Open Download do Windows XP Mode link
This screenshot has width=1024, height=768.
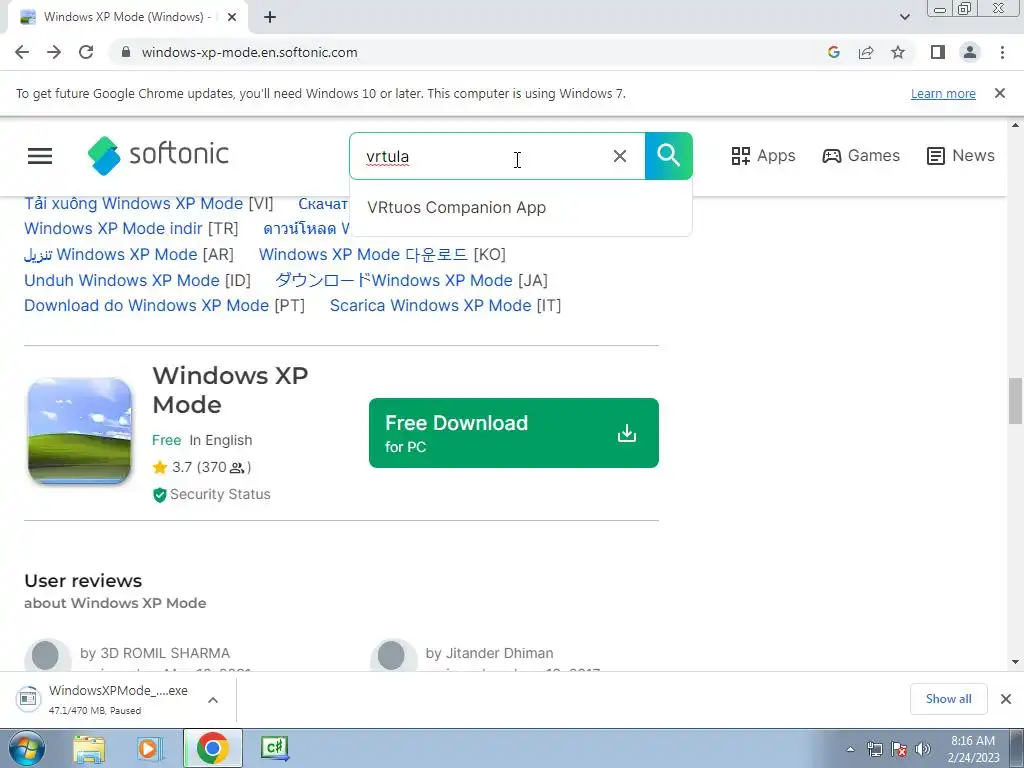(x=146, y=306)
